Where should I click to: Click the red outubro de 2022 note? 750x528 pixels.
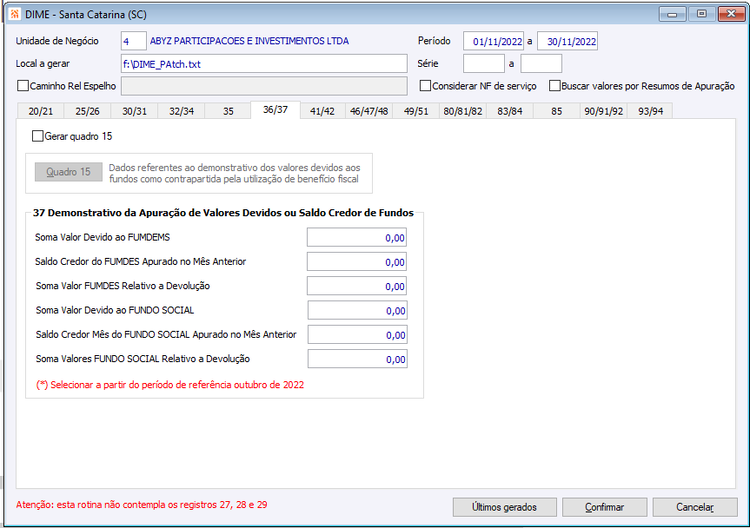point(170,385)
